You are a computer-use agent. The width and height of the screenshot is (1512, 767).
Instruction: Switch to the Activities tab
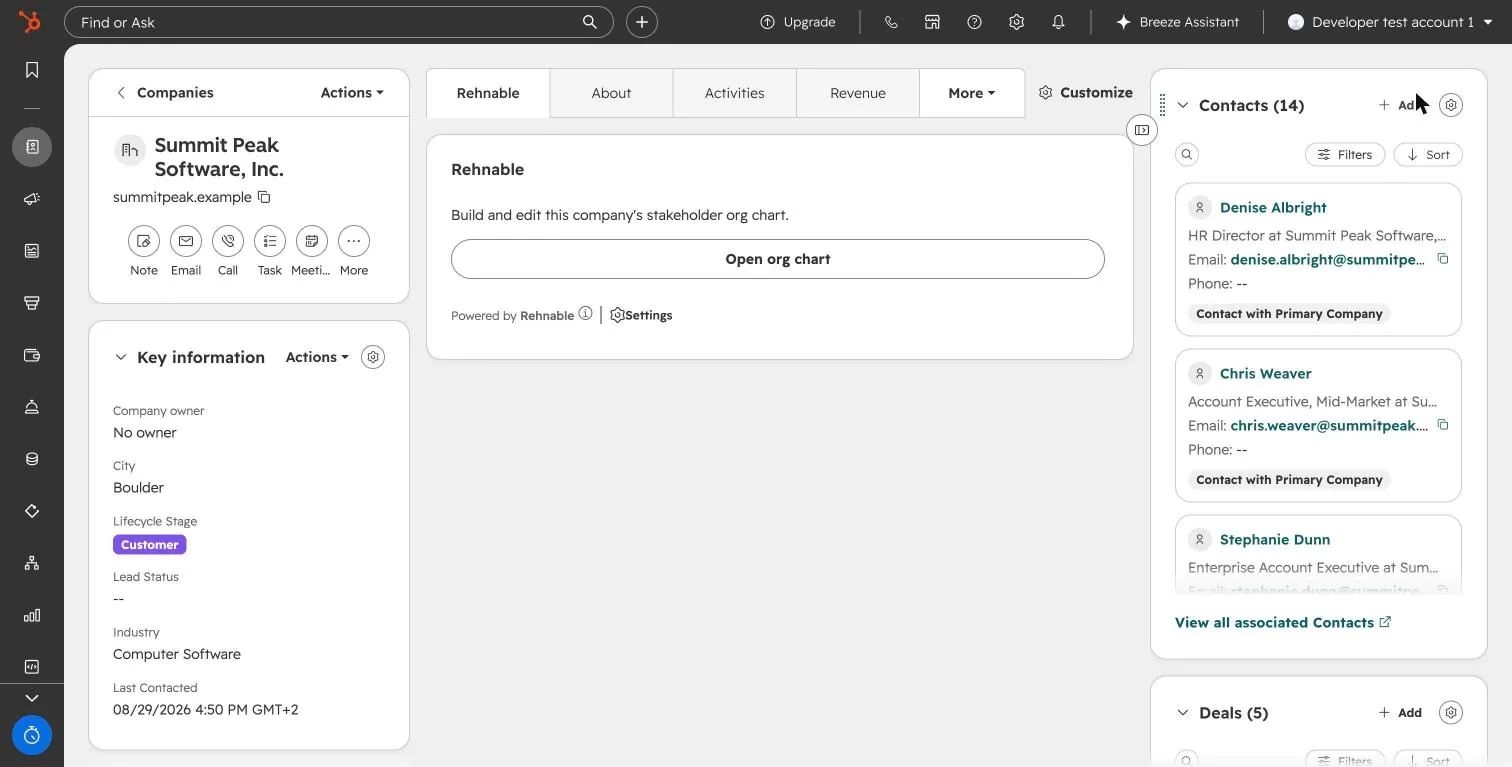pos(735,93)
